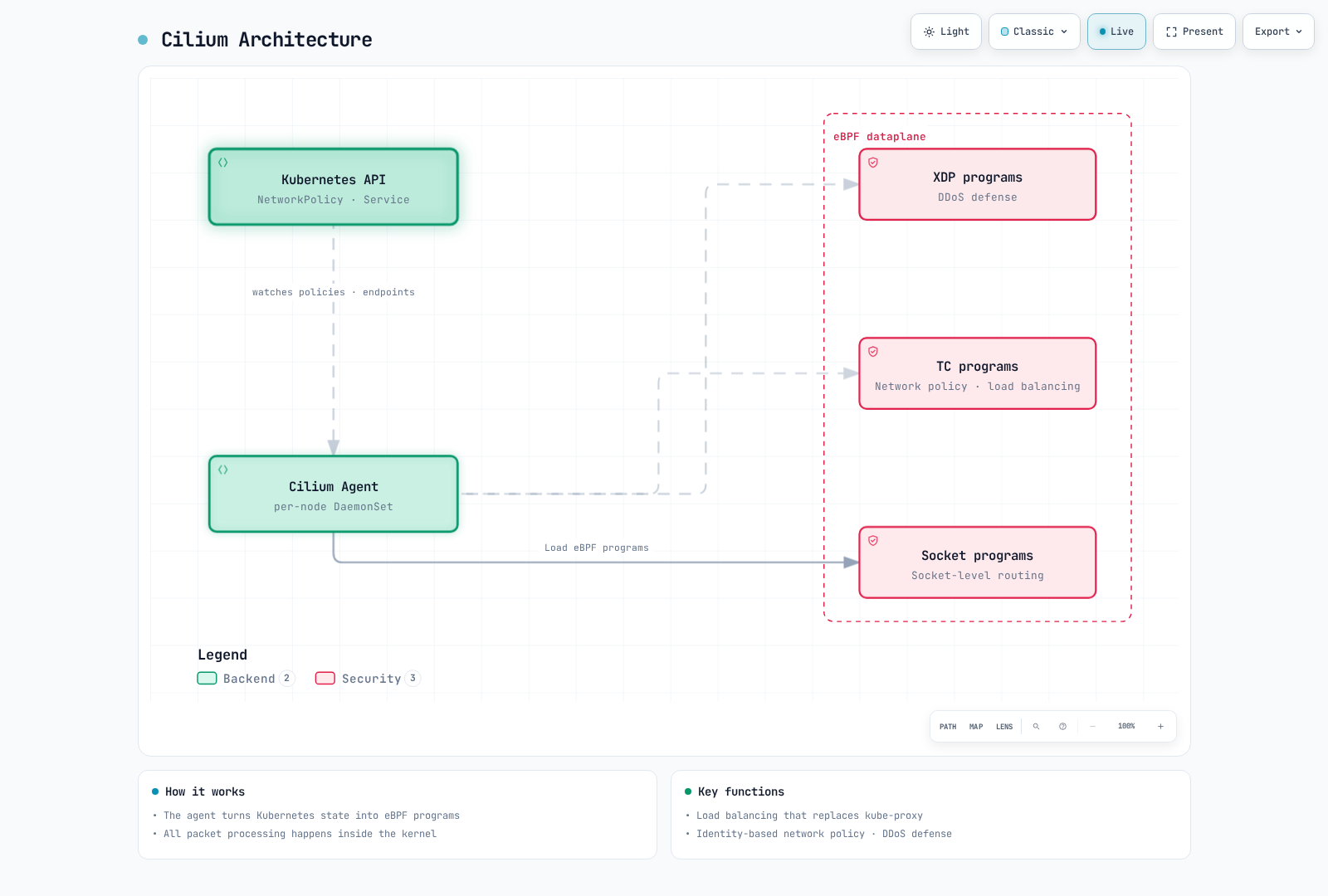Click the 100% zoom level reset
The image size is (1328, 896).
pyautogui.click(x=1126, y=727)
